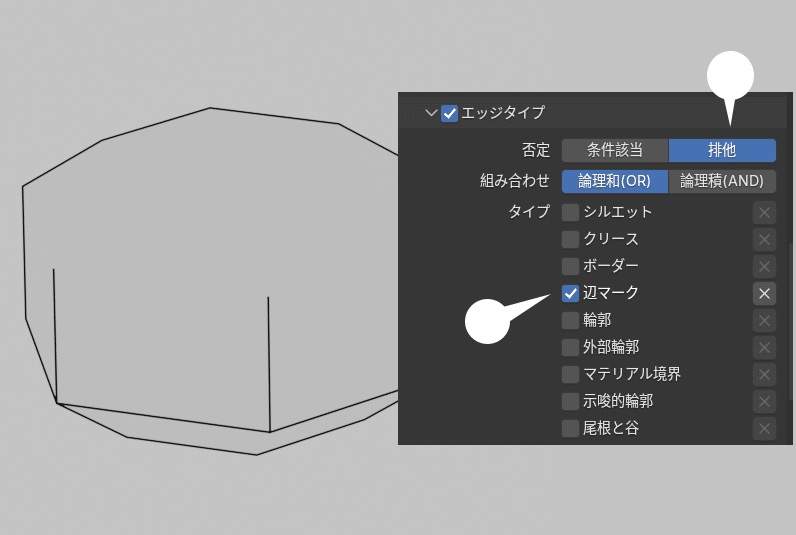The image size is (796, 535).
Task: Enable the シルエット edge type checkbox
Action: coord(570,212)
